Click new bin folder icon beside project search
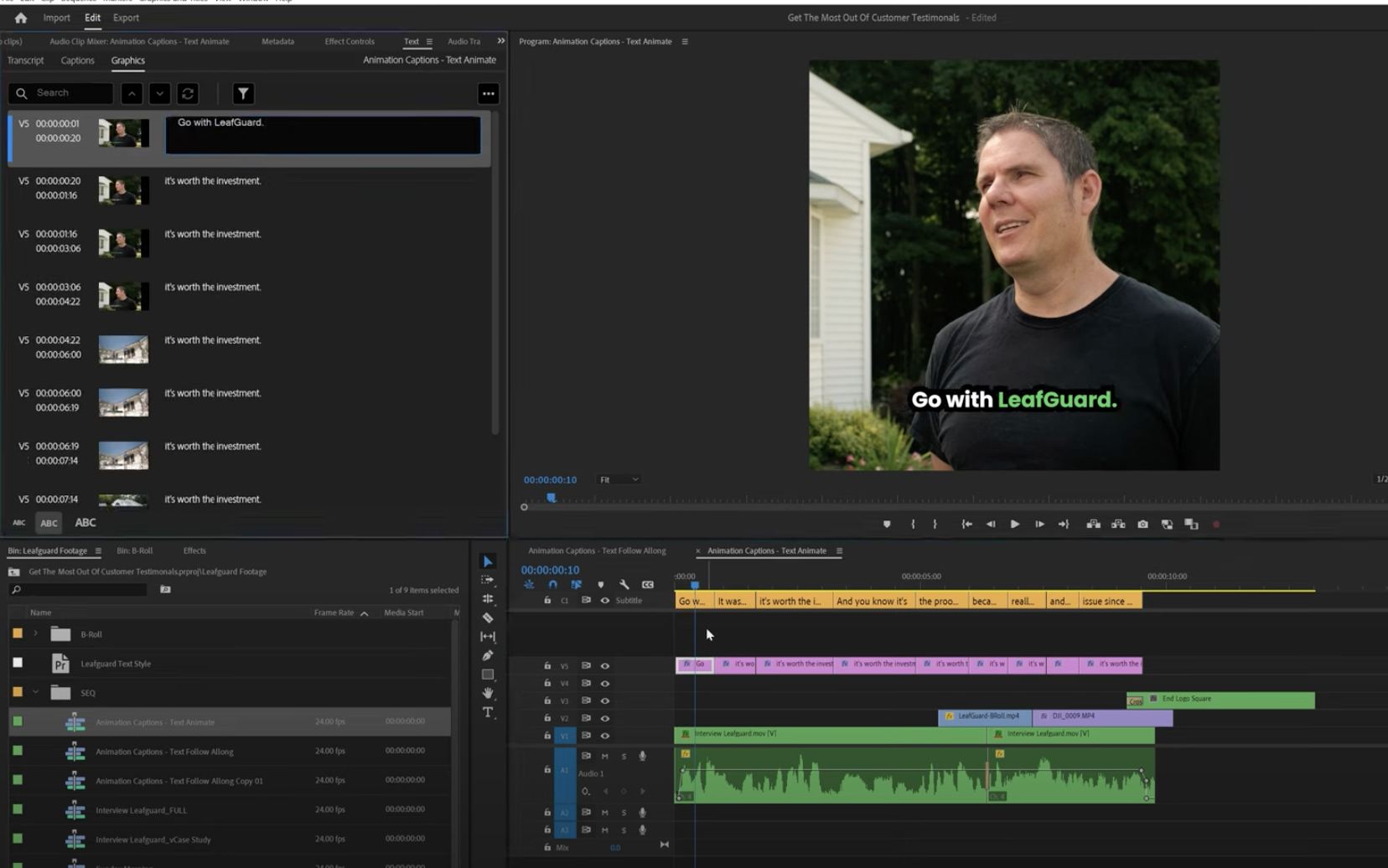 coord(165,590)
